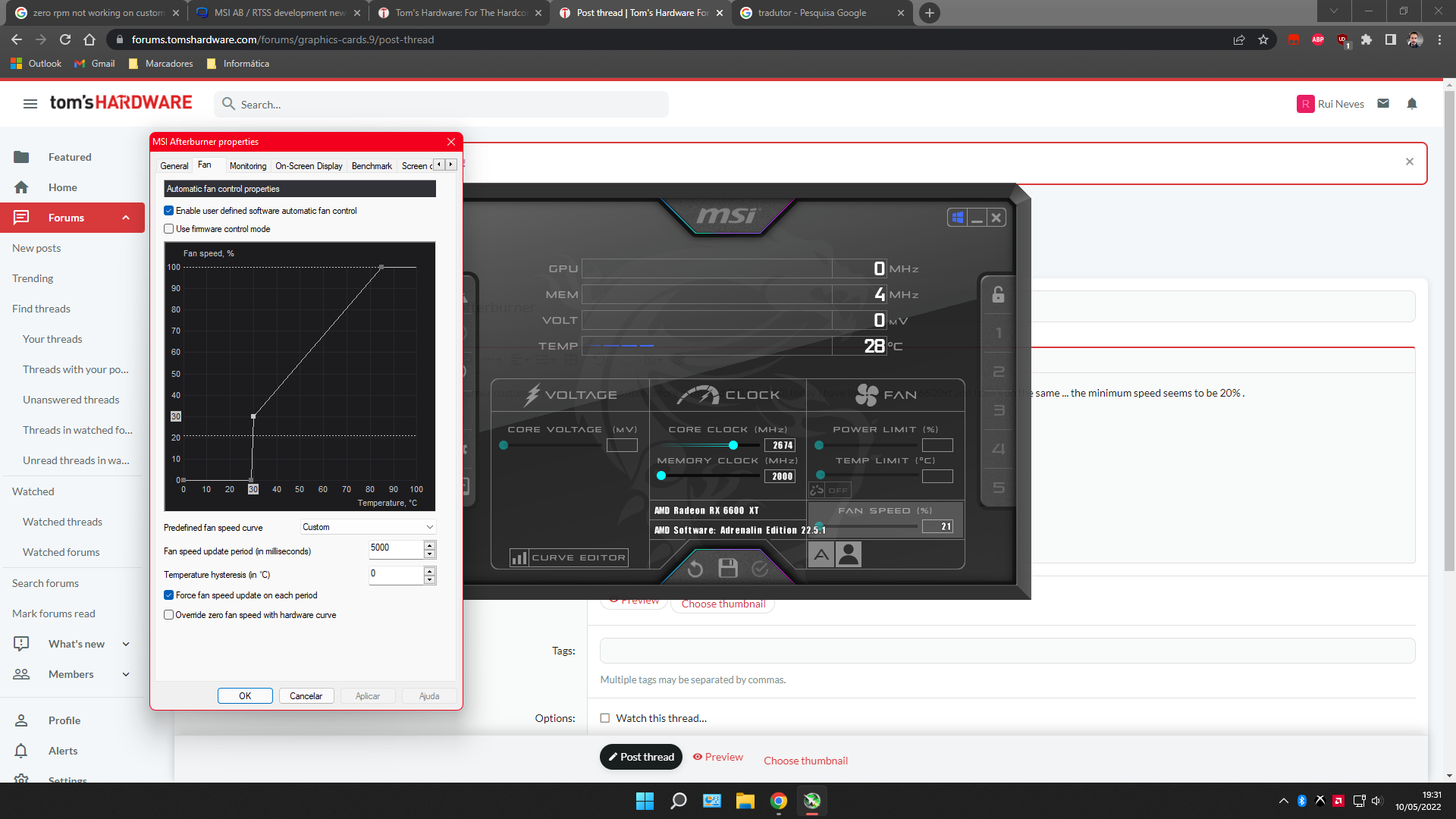The width and height of the screenshot is (1456, 819).
Task: Decrease temperature hysteresis stepper down
Action: tap(430, 580)
